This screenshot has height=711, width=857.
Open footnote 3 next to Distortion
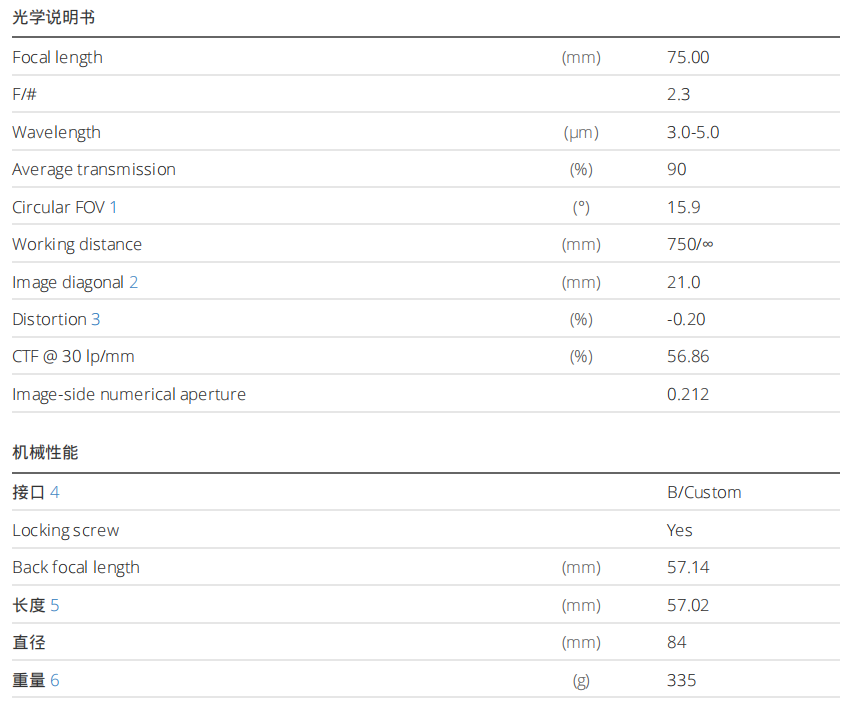tap(96, 319)
